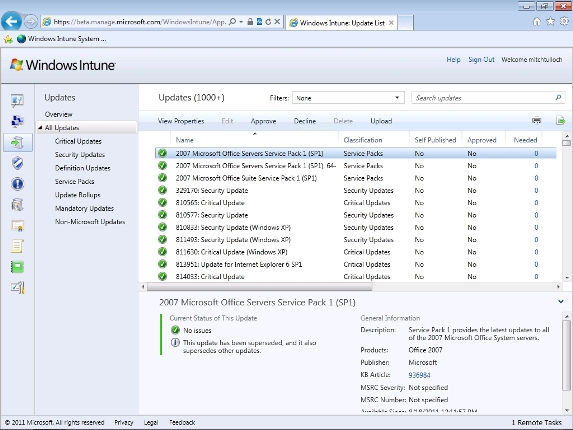Open Licenses workspace icon in sidebar

[17, 226]
